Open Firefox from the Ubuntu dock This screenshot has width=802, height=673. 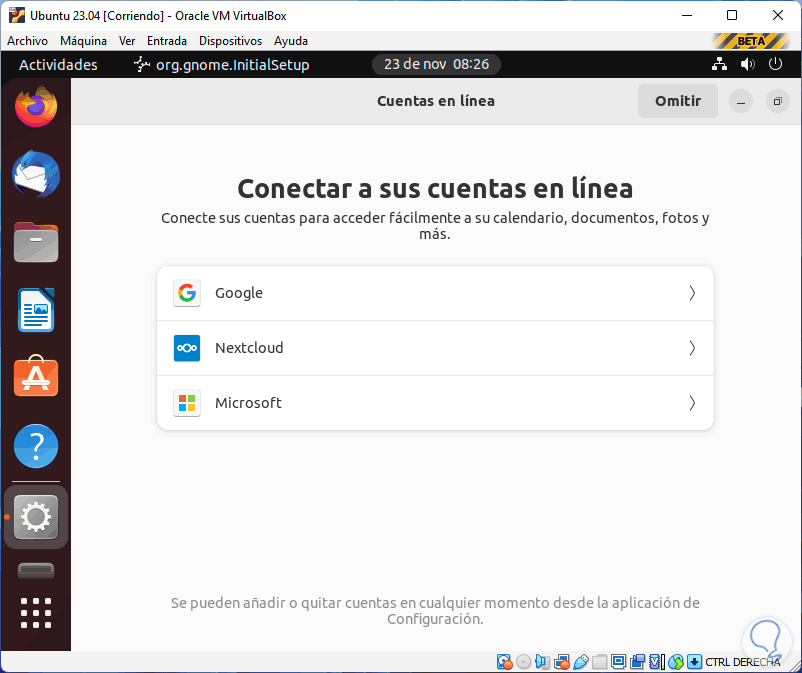36,106
